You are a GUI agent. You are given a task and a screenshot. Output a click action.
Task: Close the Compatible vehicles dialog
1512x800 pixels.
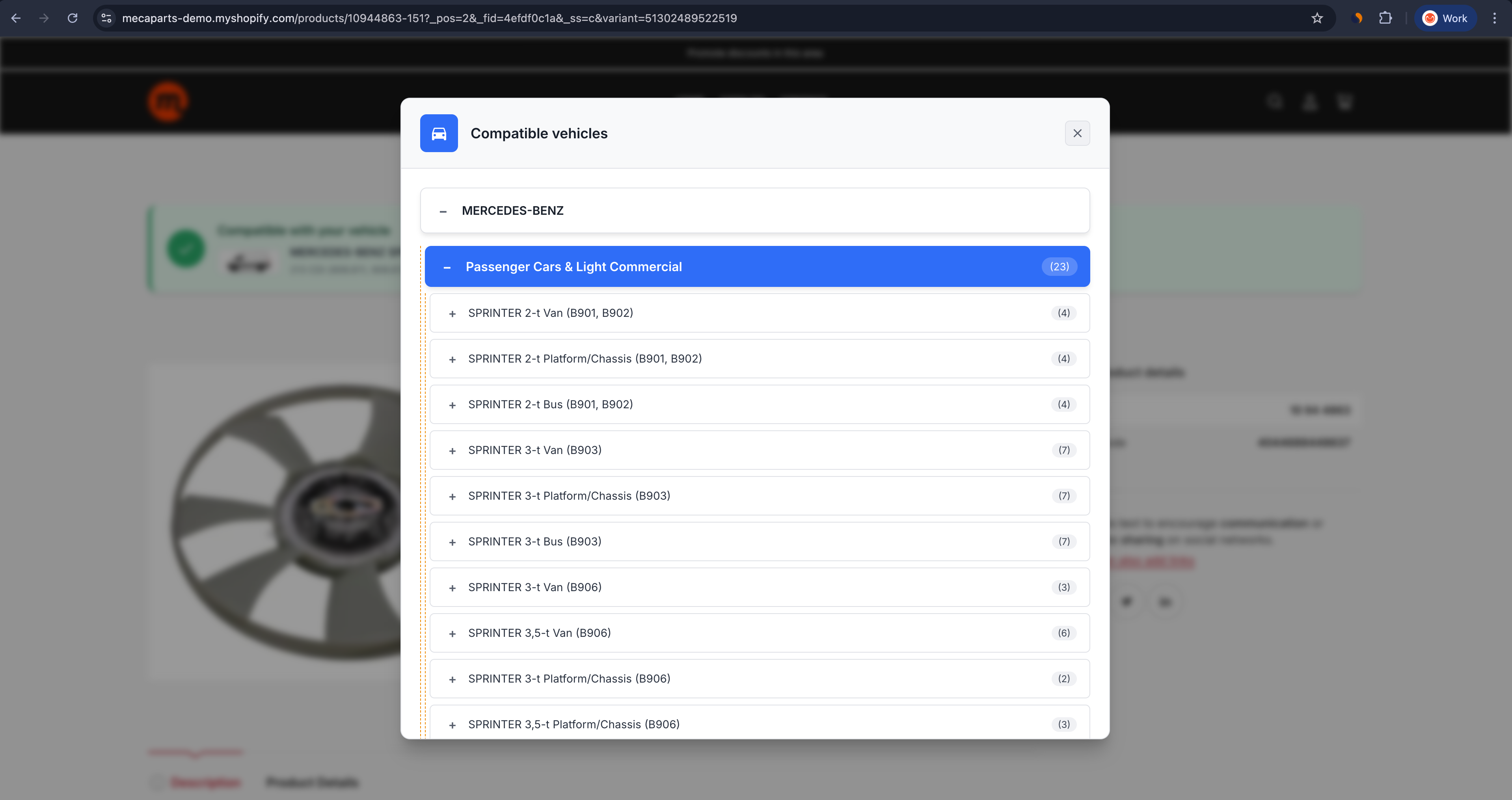[x=1077, y=133]
